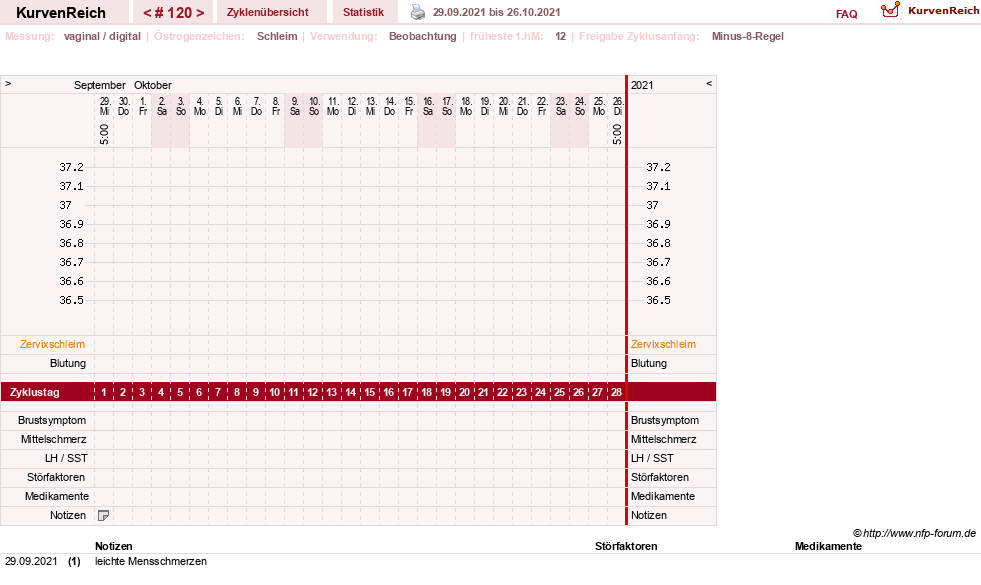
Task: Click the date column 29. Mi
Action: click(104, 106)
